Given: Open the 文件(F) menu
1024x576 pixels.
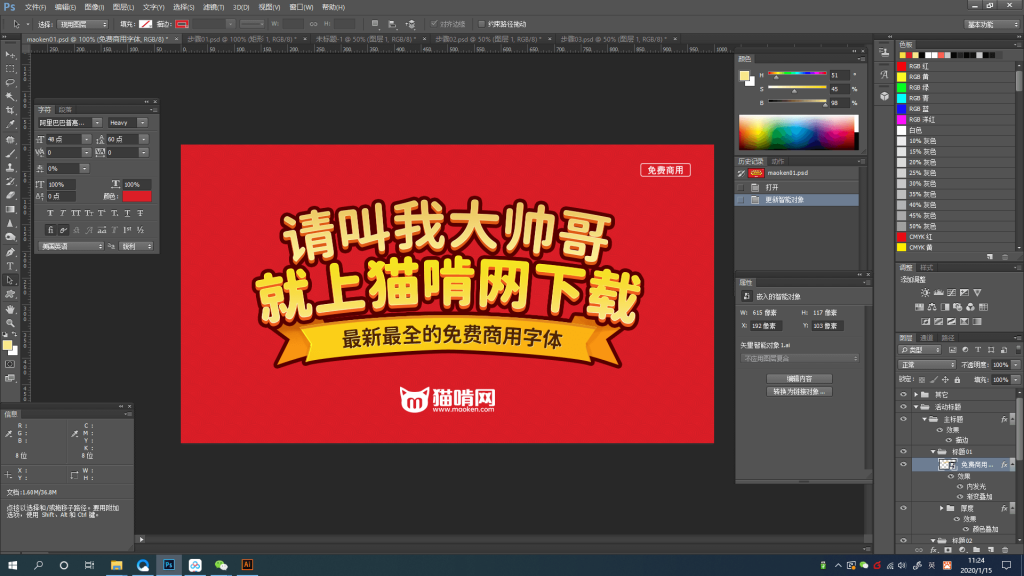Looking at the screenshot, I should pos(35,7).
